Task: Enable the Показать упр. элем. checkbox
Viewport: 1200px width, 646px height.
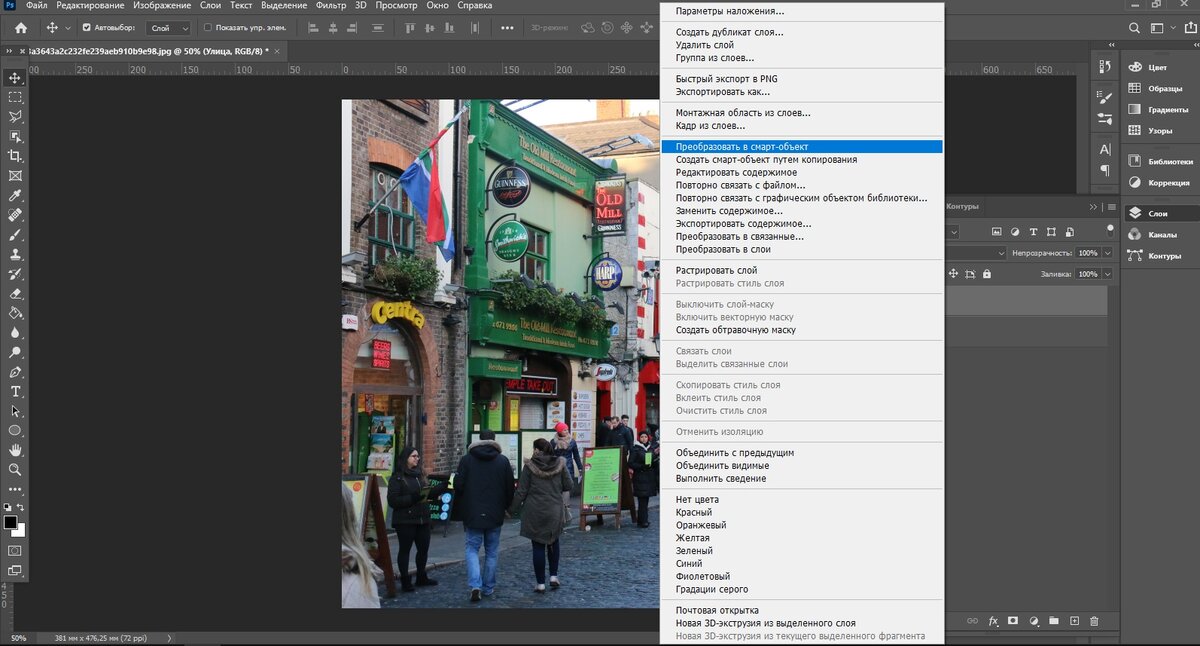Action: pos(208,28)
